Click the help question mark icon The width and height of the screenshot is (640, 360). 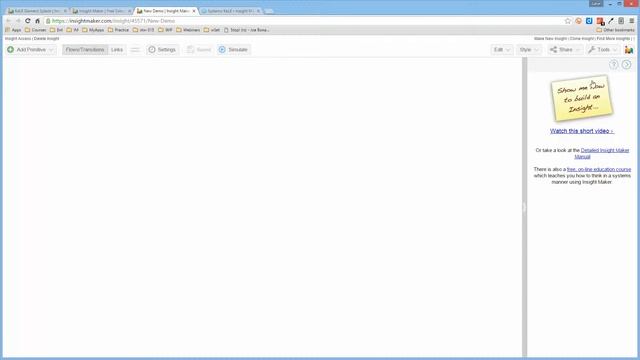tap(613, 64)
